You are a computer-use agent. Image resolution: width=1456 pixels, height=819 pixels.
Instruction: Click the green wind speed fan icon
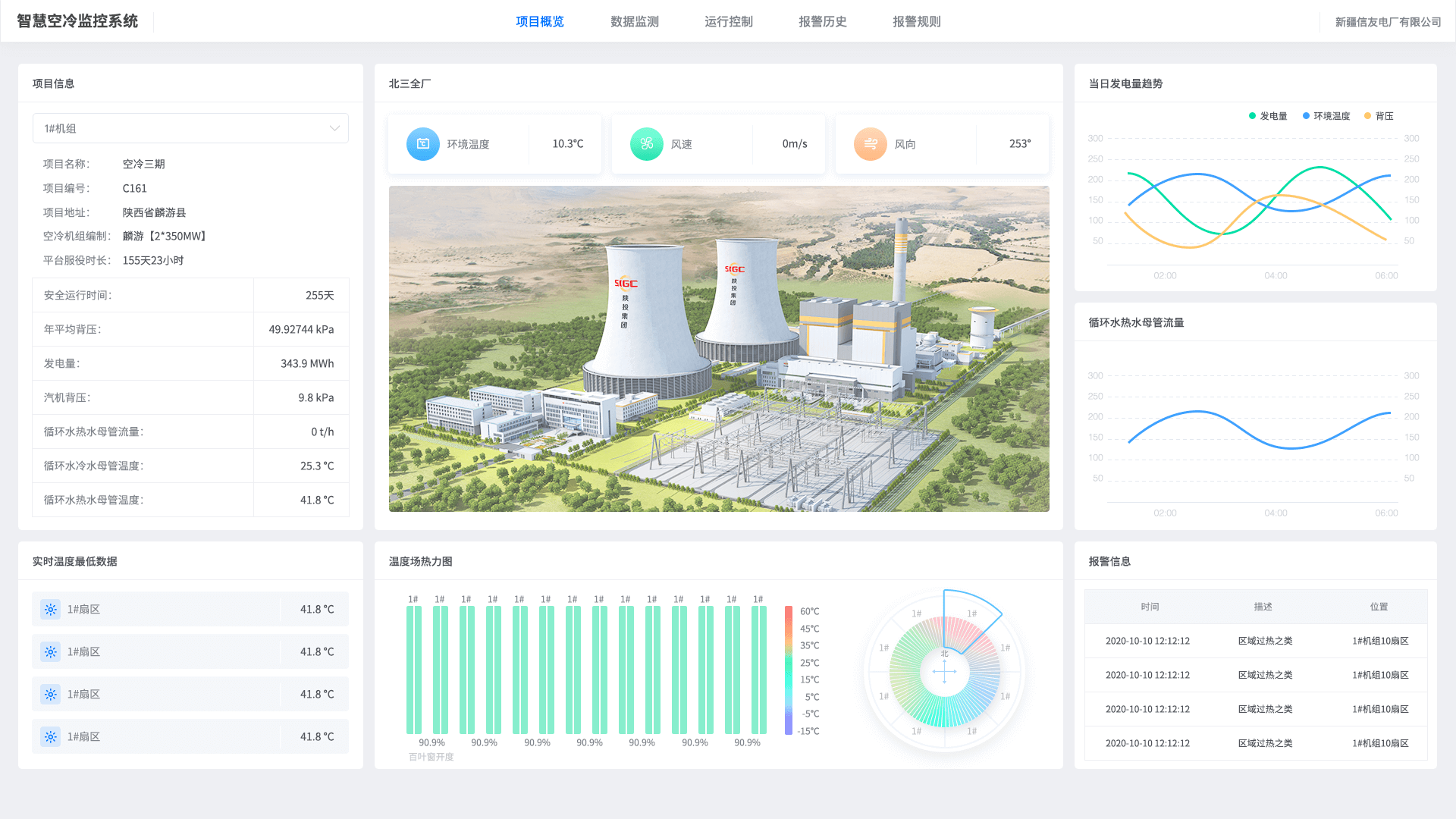click(647, 144)
